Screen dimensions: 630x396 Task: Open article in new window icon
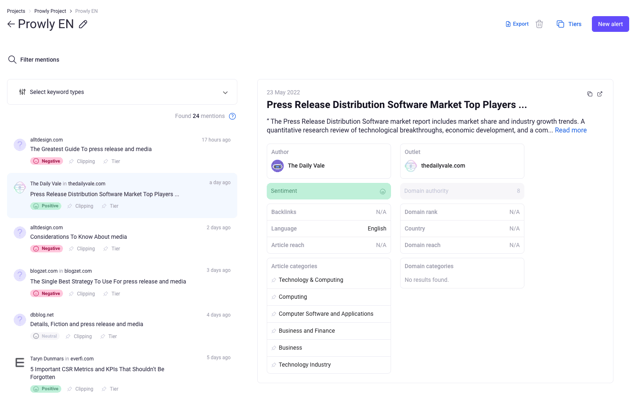coord(599,94)
